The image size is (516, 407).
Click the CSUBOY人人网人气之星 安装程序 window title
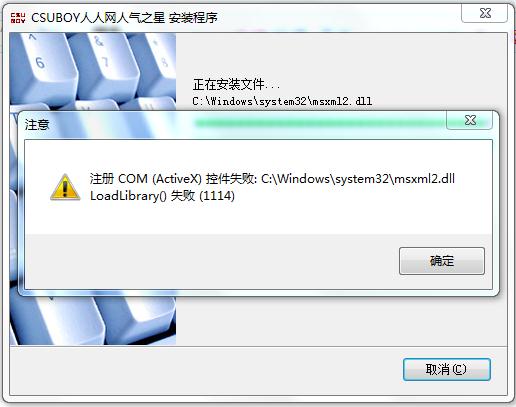[x=124, y=18]
